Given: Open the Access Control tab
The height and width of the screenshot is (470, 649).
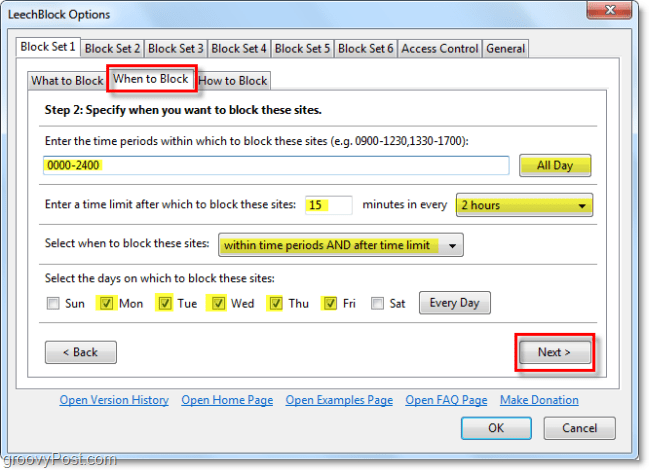Looking at the screenshot, I should [x=440, y=49].
